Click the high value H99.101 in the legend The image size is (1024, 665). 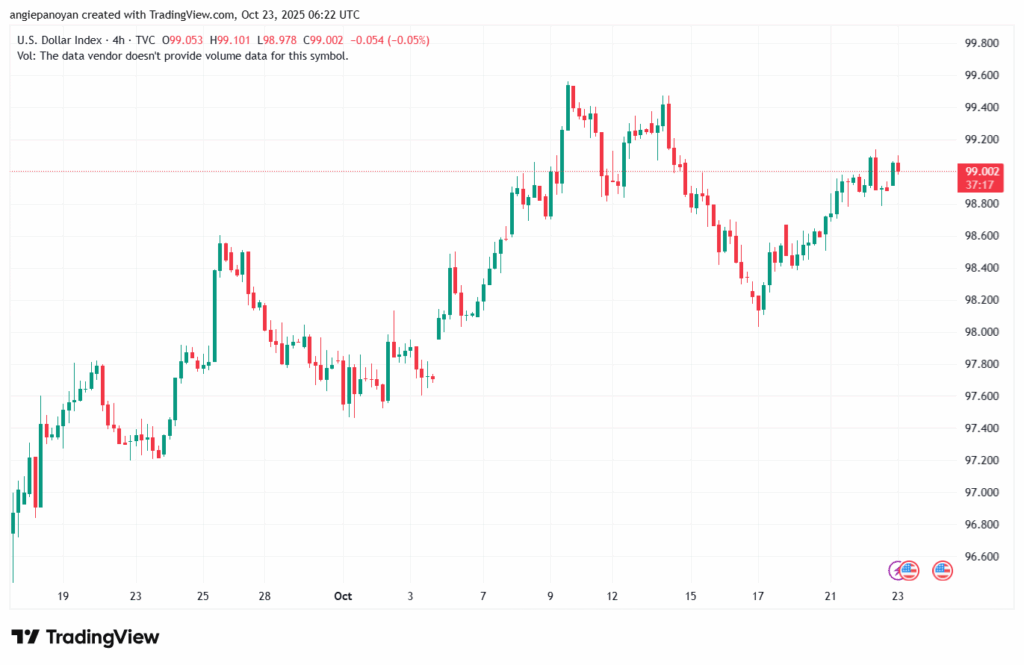coord(232,40)
